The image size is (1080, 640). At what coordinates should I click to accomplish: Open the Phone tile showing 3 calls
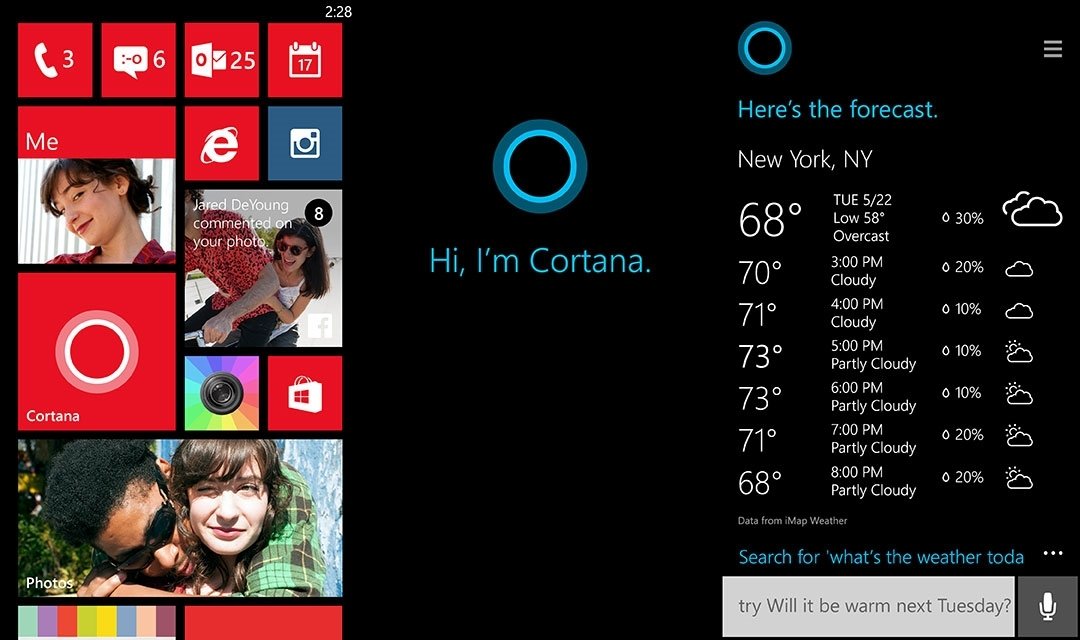coord(55,60)
